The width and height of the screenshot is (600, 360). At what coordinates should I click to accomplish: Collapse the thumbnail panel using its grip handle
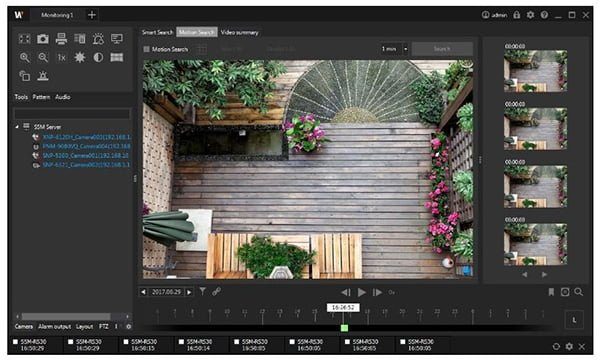click(480, 160)
